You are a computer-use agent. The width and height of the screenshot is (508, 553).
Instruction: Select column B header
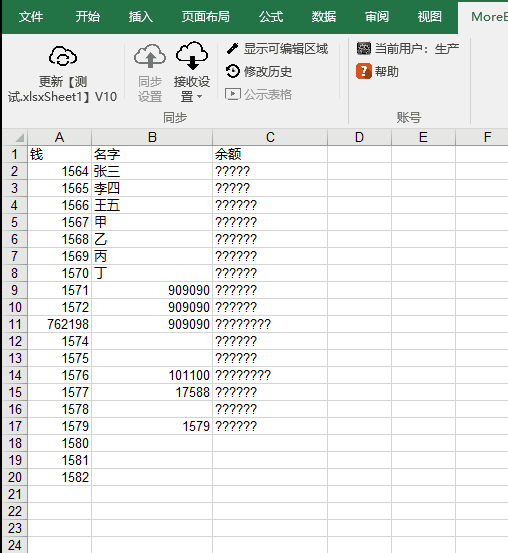click(152, 137)
